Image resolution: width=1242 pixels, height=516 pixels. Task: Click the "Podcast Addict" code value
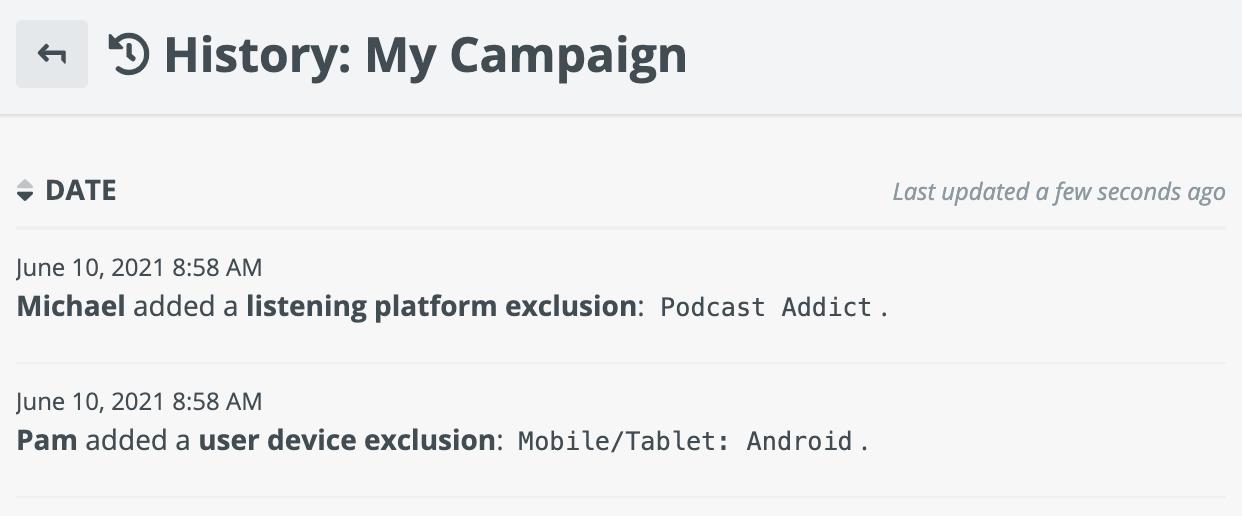click(x=767, y=307)
